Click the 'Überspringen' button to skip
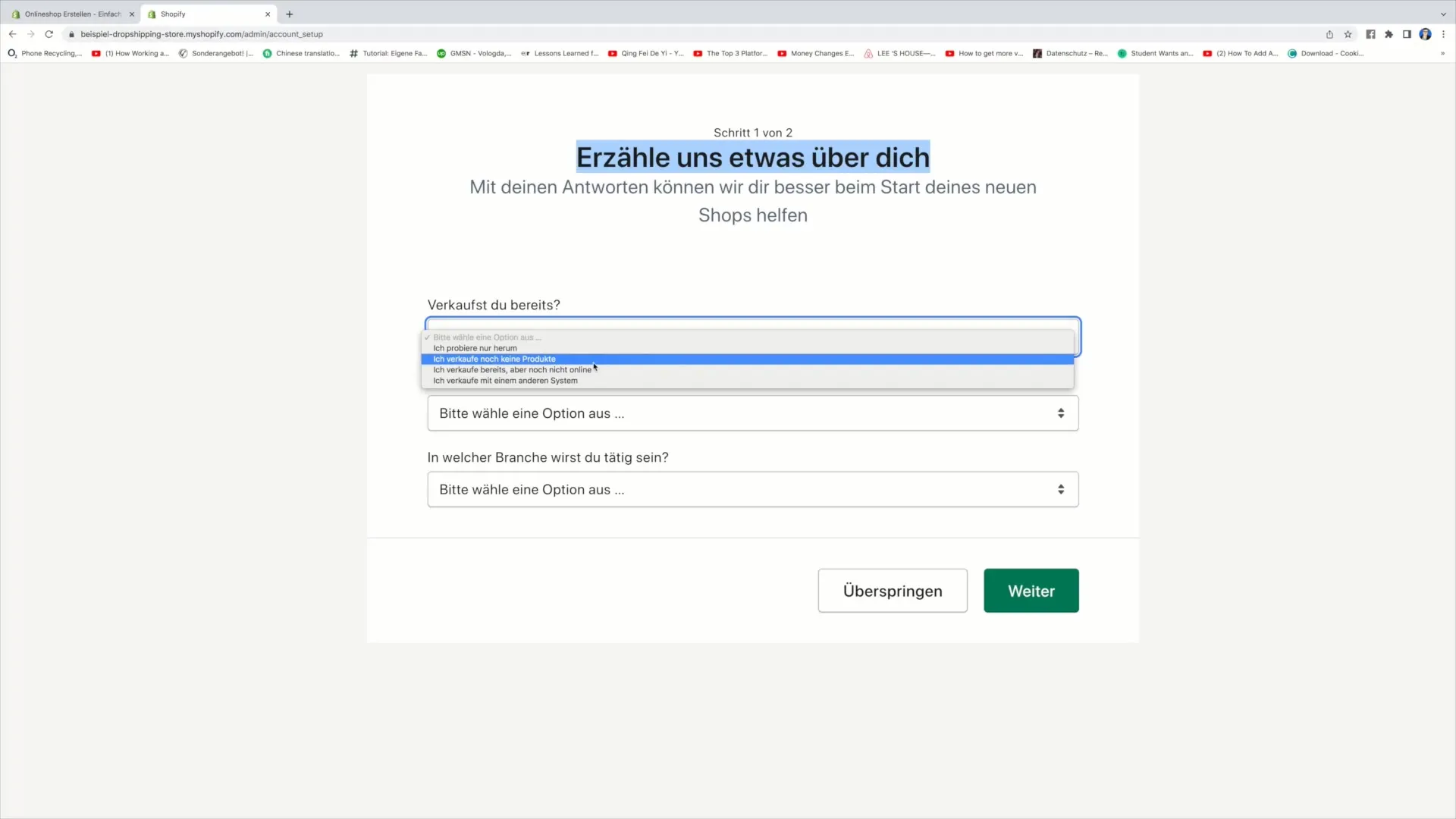Screen dimensions: 1456x819 tap(892, 591)
